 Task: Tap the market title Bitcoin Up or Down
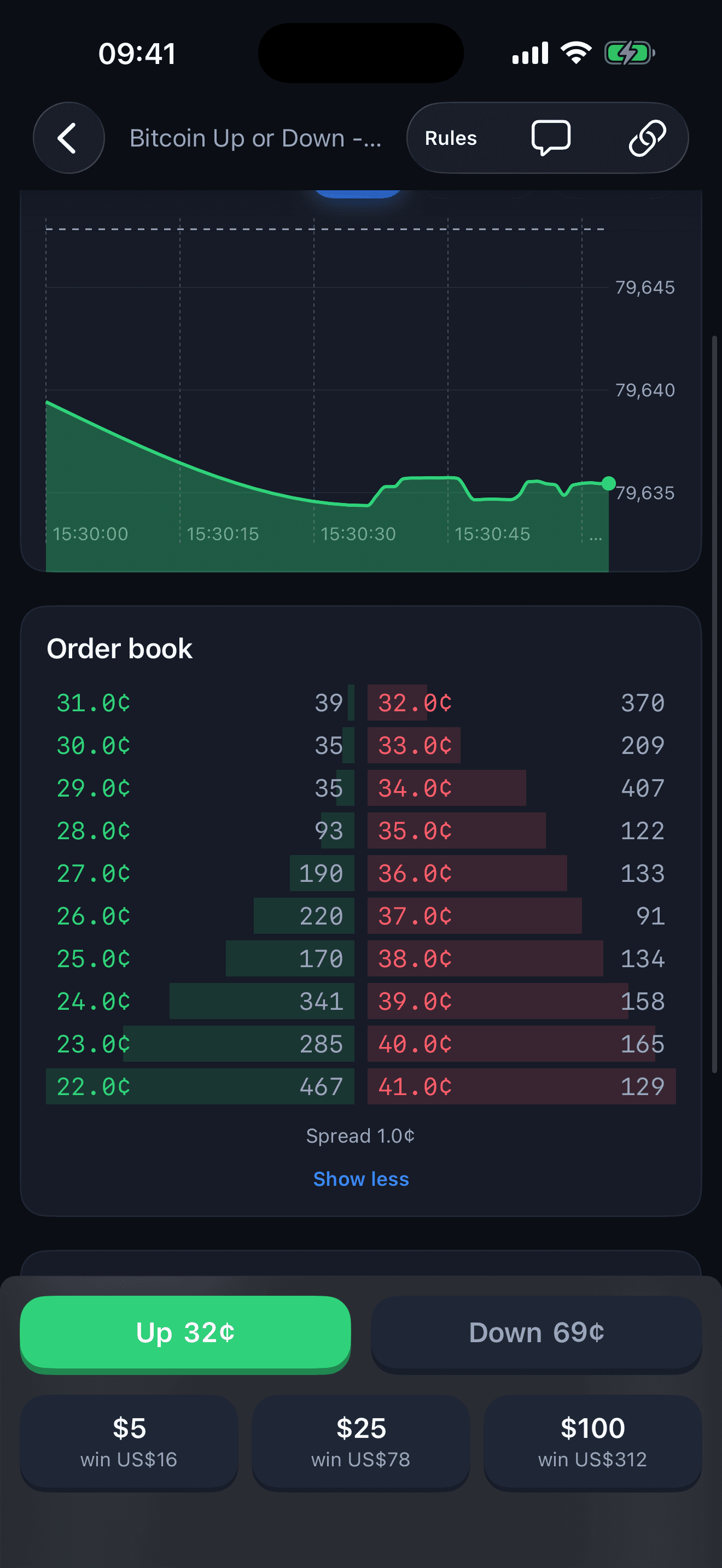click(x=255, y=138)
